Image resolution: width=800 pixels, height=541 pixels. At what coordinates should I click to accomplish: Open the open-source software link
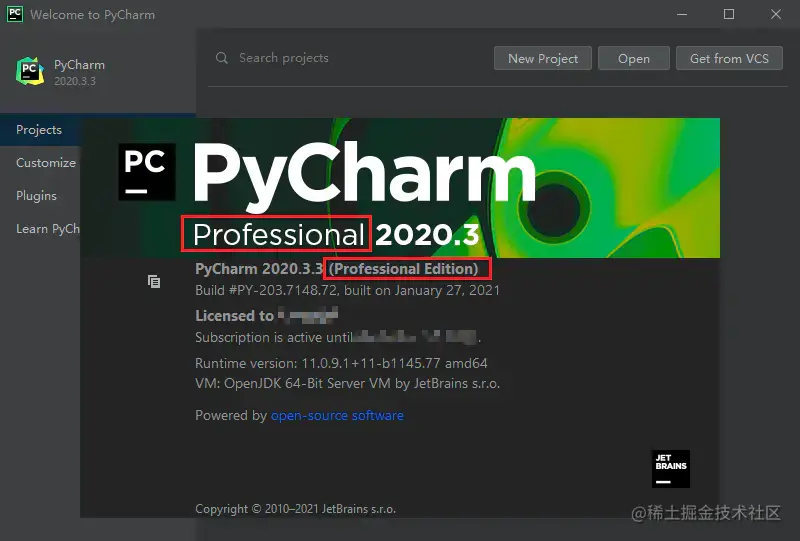337,415
